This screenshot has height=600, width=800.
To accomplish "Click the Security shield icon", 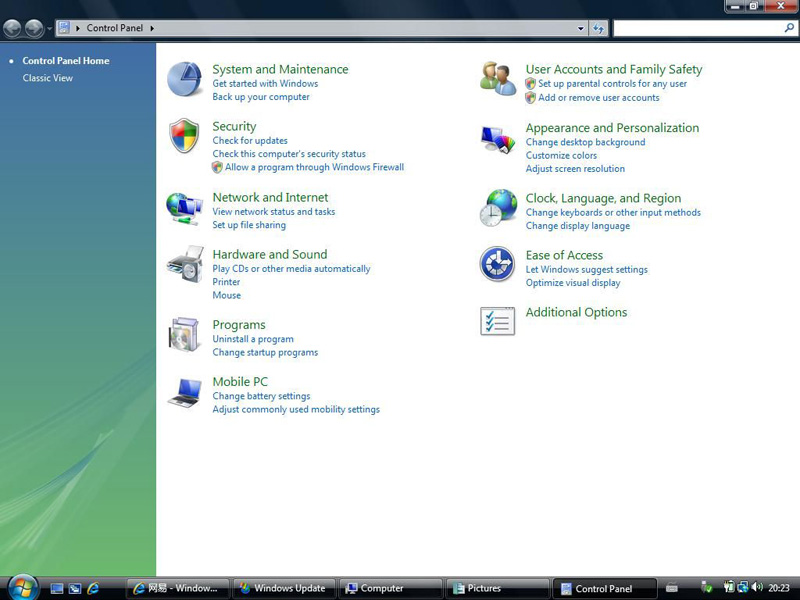I will [184, 136].
